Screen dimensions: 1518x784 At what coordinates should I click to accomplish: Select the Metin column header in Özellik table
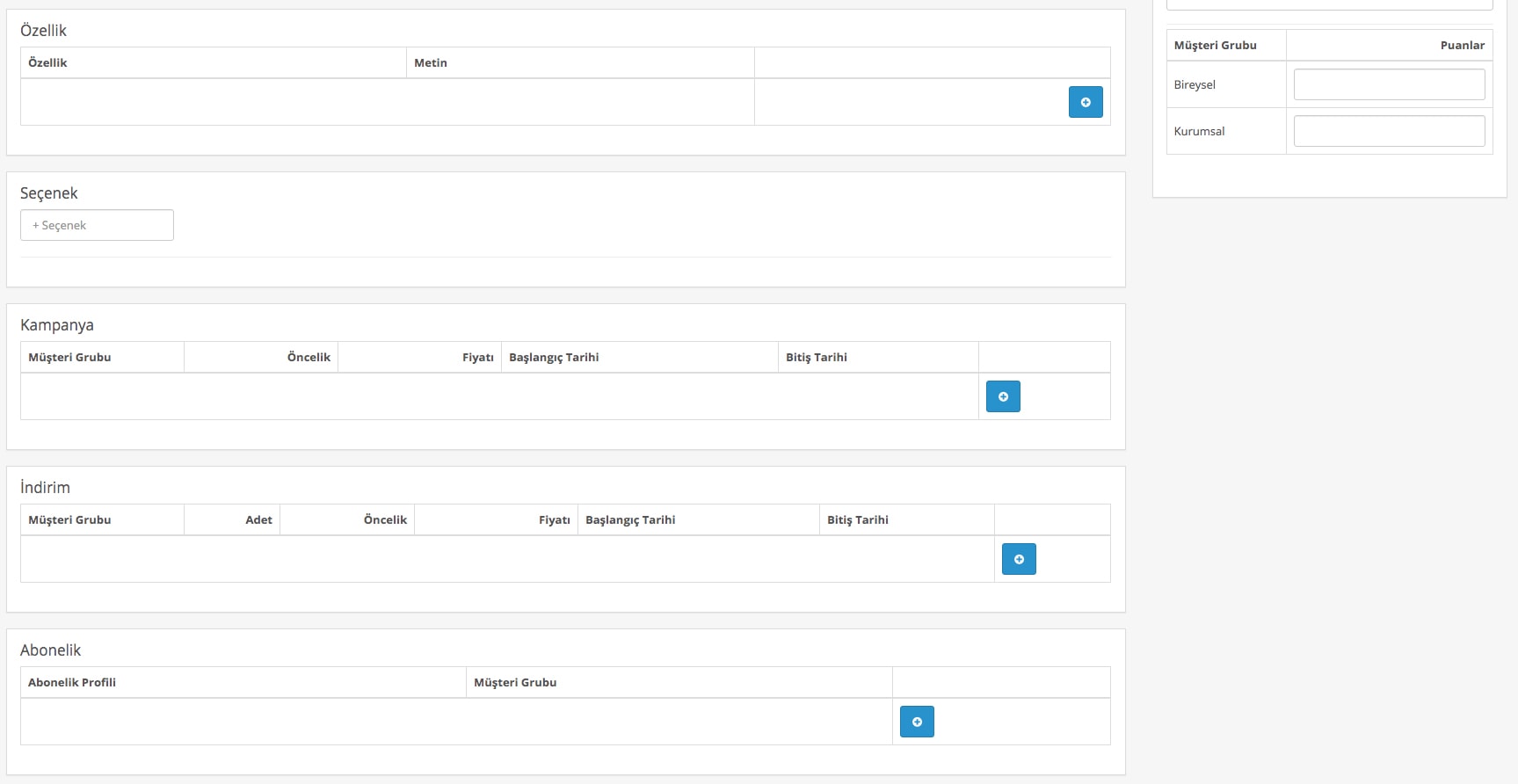click(x=431, y=62)
